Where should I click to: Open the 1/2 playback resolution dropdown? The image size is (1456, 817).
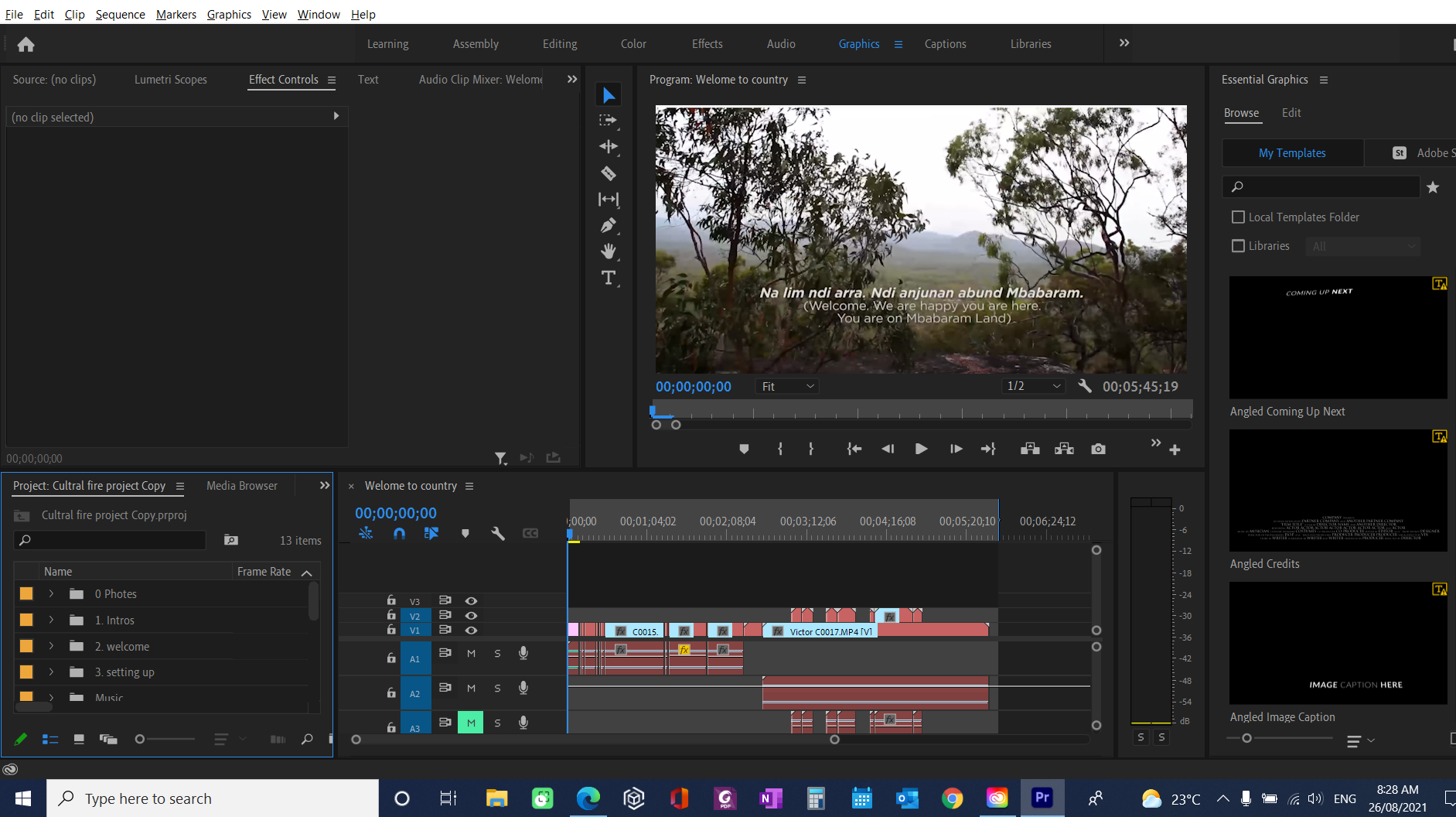1032,385
